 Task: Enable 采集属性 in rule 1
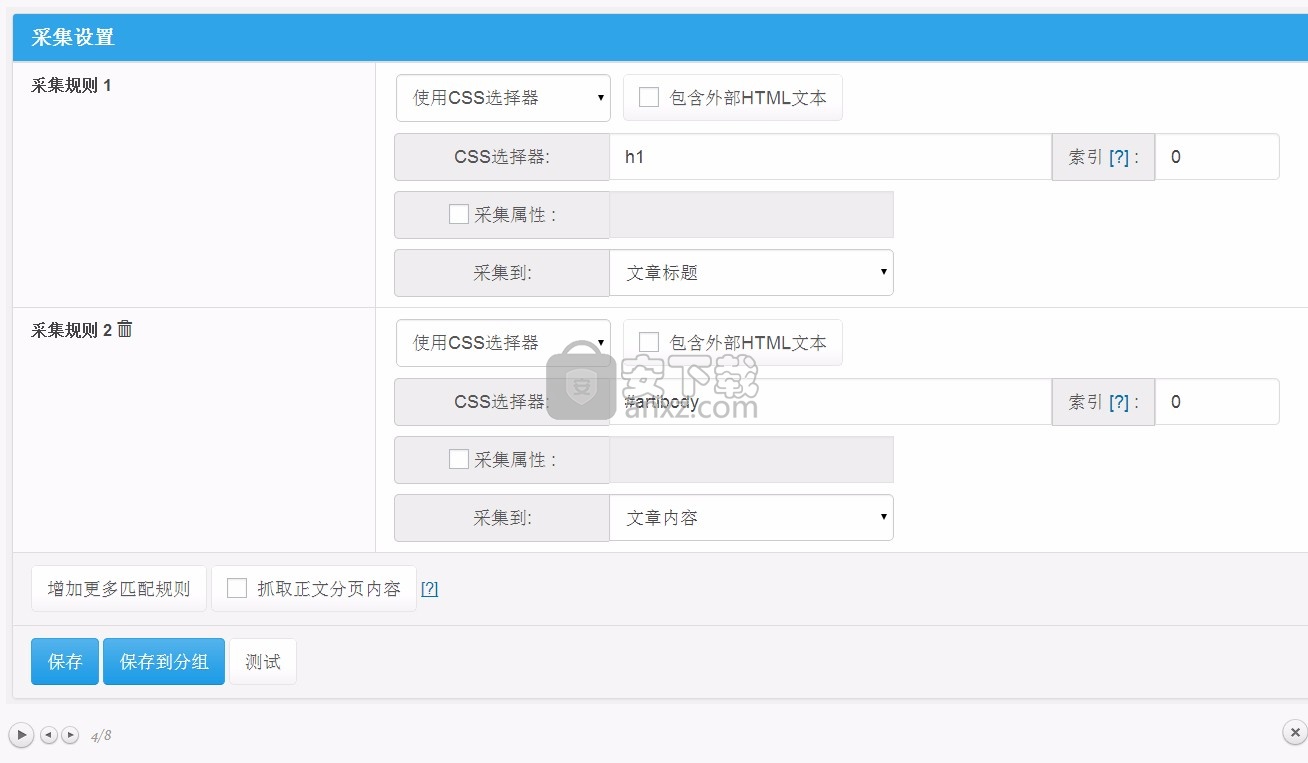[459, 214]
